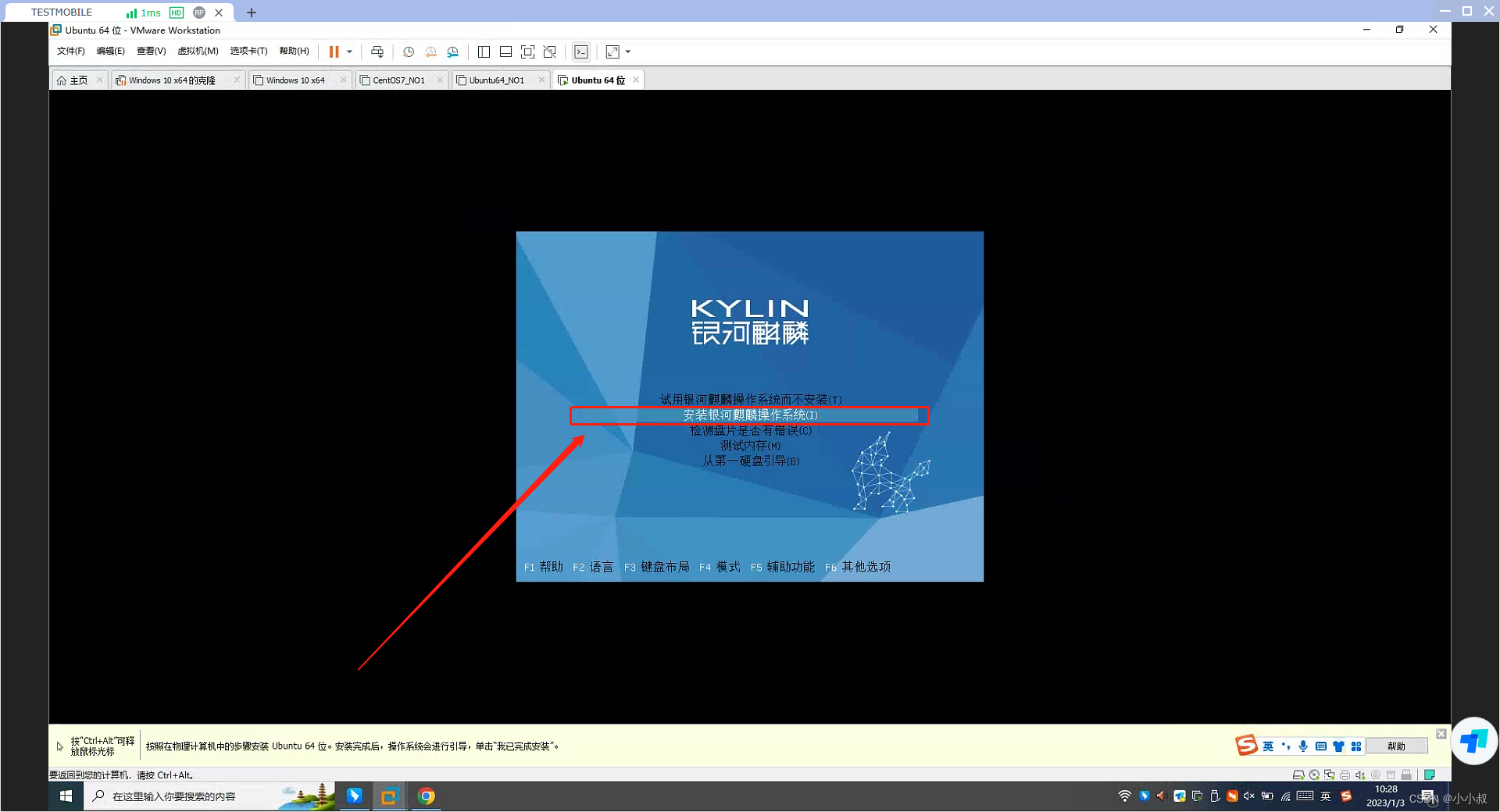Open the VMware message log icon
The width and height of the screenshot is (1500, 812).
(1430, 775)
